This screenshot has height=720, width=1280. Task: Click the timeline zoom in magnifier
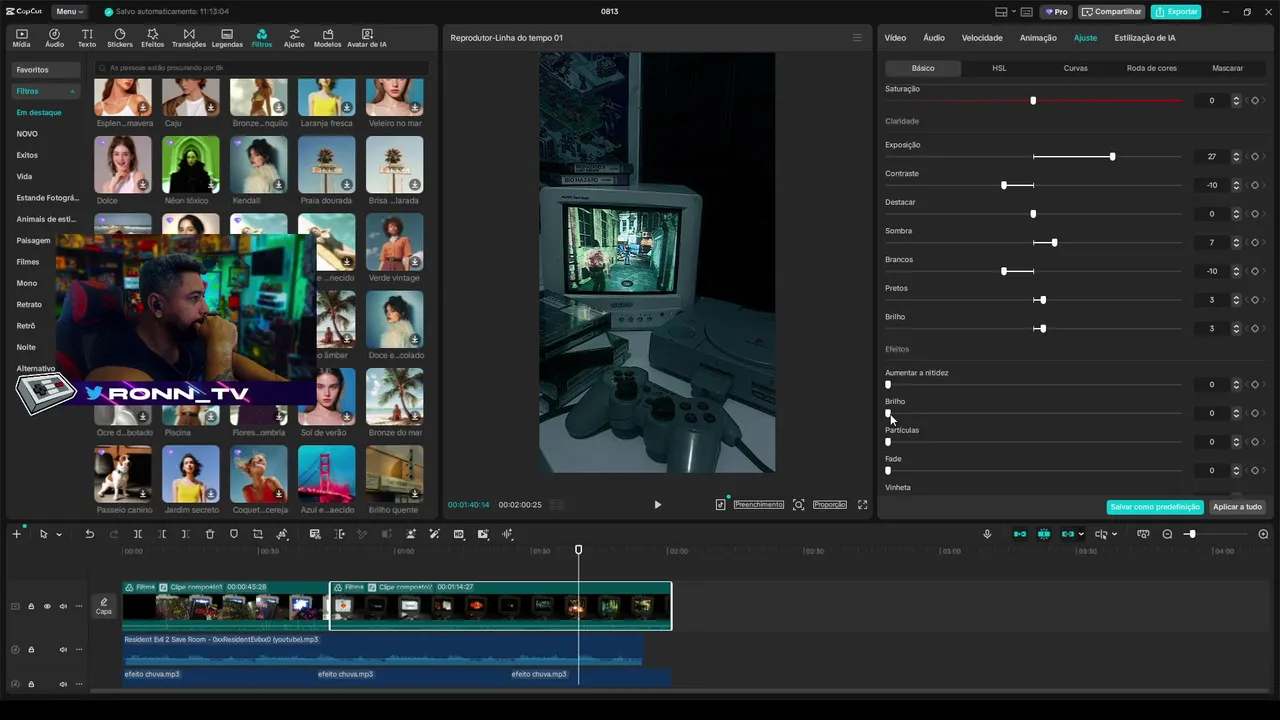1263,534
